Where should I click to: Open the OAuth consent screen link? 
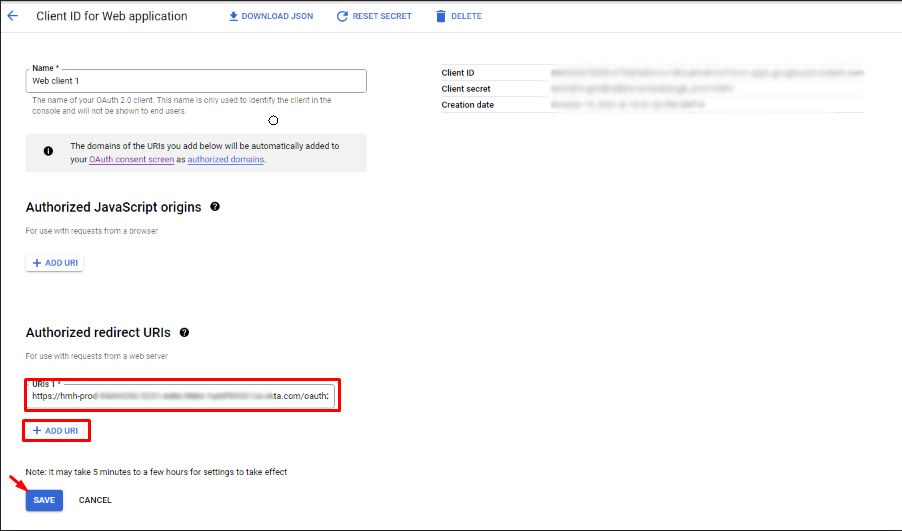[132, 159]
